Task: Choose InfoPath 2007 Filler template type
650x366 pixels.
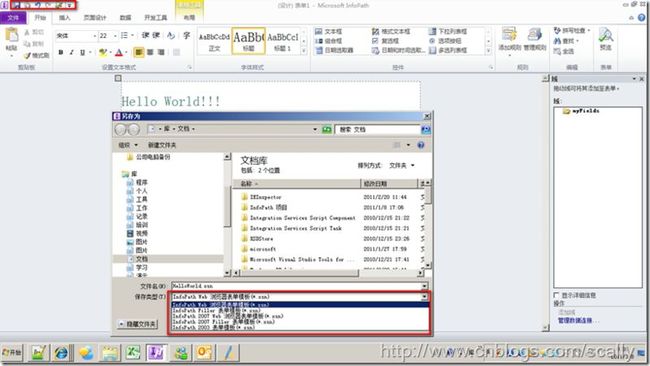Action: [300, 322]
